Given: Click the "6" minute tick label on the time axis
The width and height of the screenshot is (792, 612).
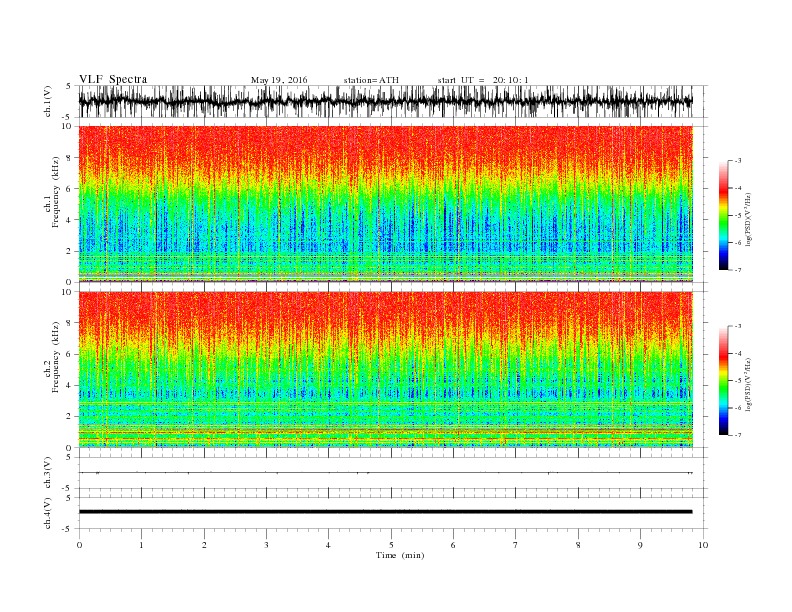Looking at the screenshot, I should [x=453, y=545].
